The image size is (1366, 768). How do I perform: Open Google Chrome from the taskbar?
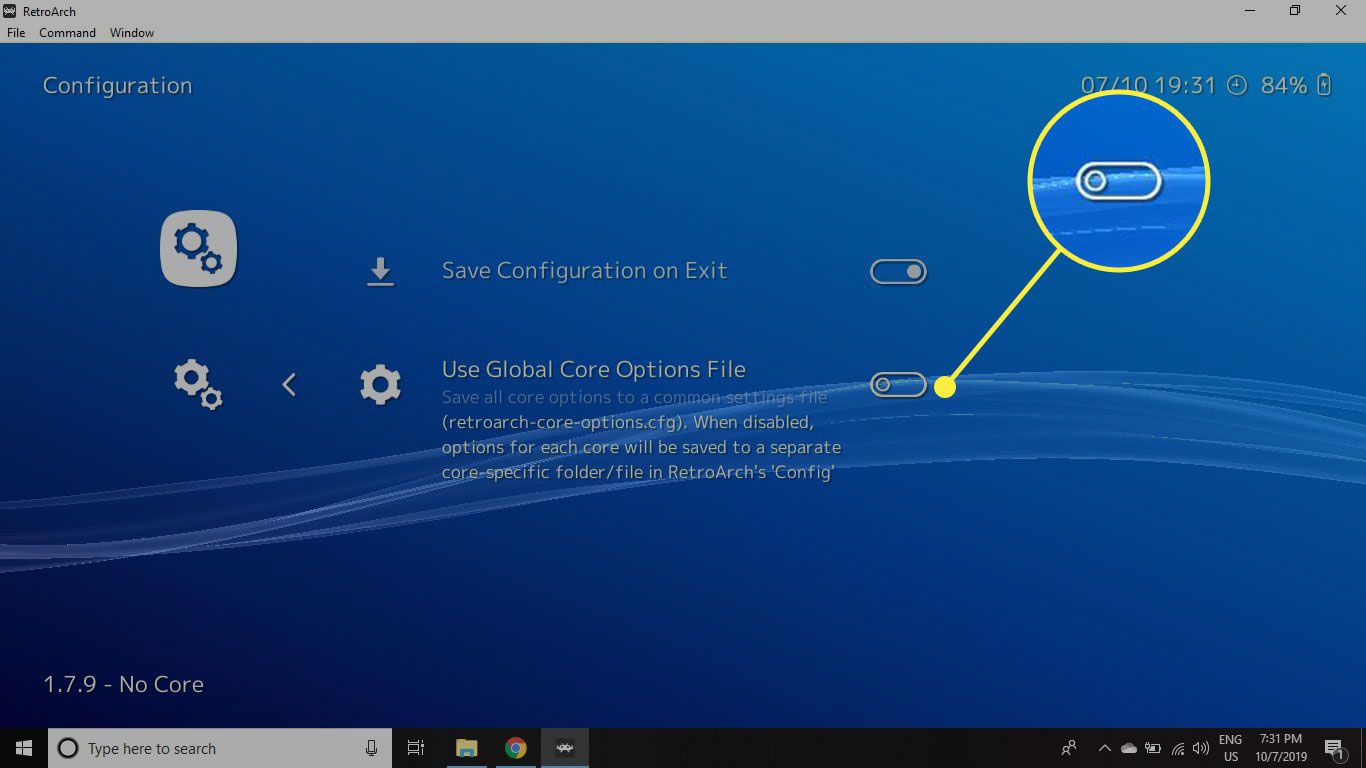click(x=515, y=748)
